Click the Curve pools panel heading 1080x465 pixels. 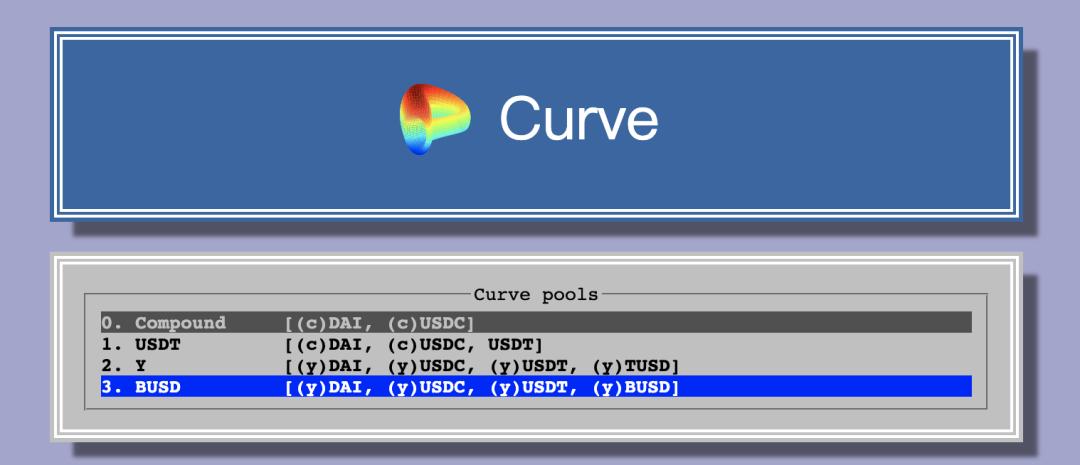[536, 295]
